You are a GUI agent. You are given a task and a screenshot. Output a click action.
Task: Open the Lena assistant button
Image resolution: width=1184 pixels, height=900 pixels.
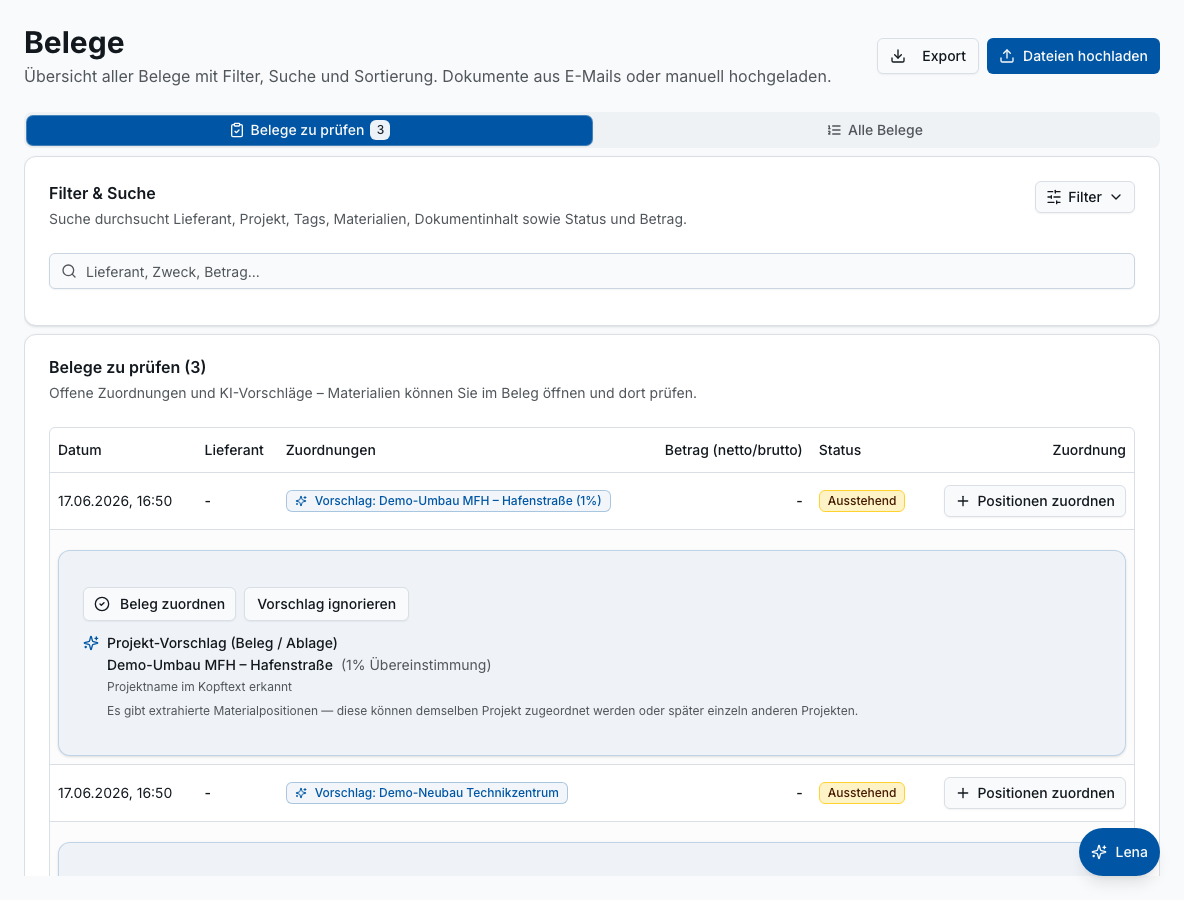[x=1119, y=852]
